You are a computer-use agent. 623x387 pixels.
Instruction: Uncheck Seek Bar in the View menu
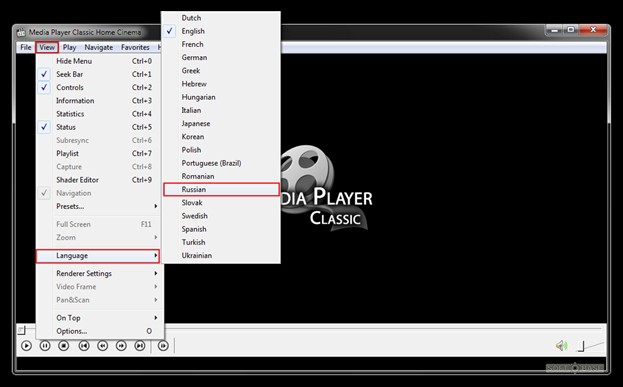tap(98, 74)
